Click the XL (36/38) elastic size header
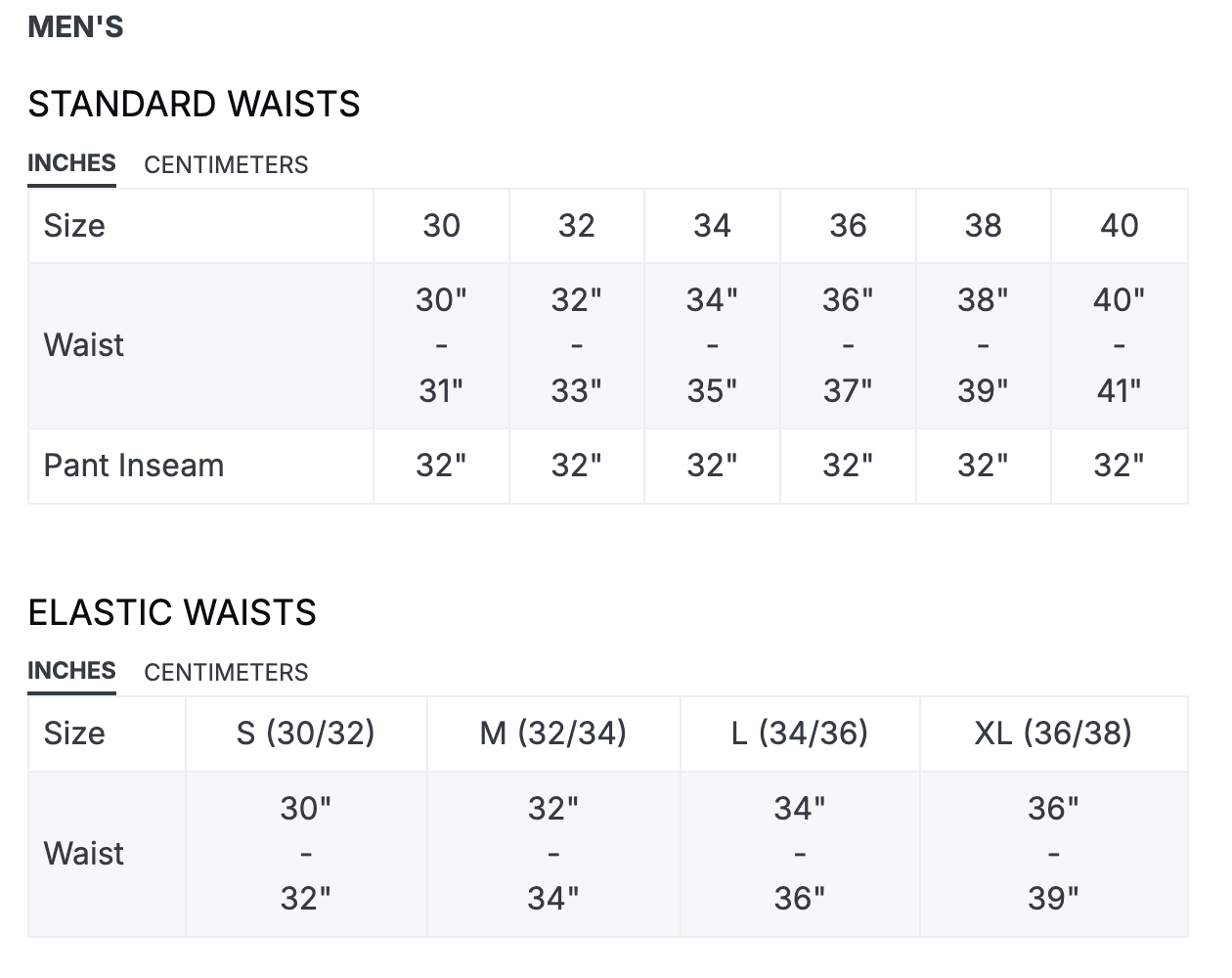This screenshot has height=978, width=1232. pyautogui.click(x=1053, y=733)
